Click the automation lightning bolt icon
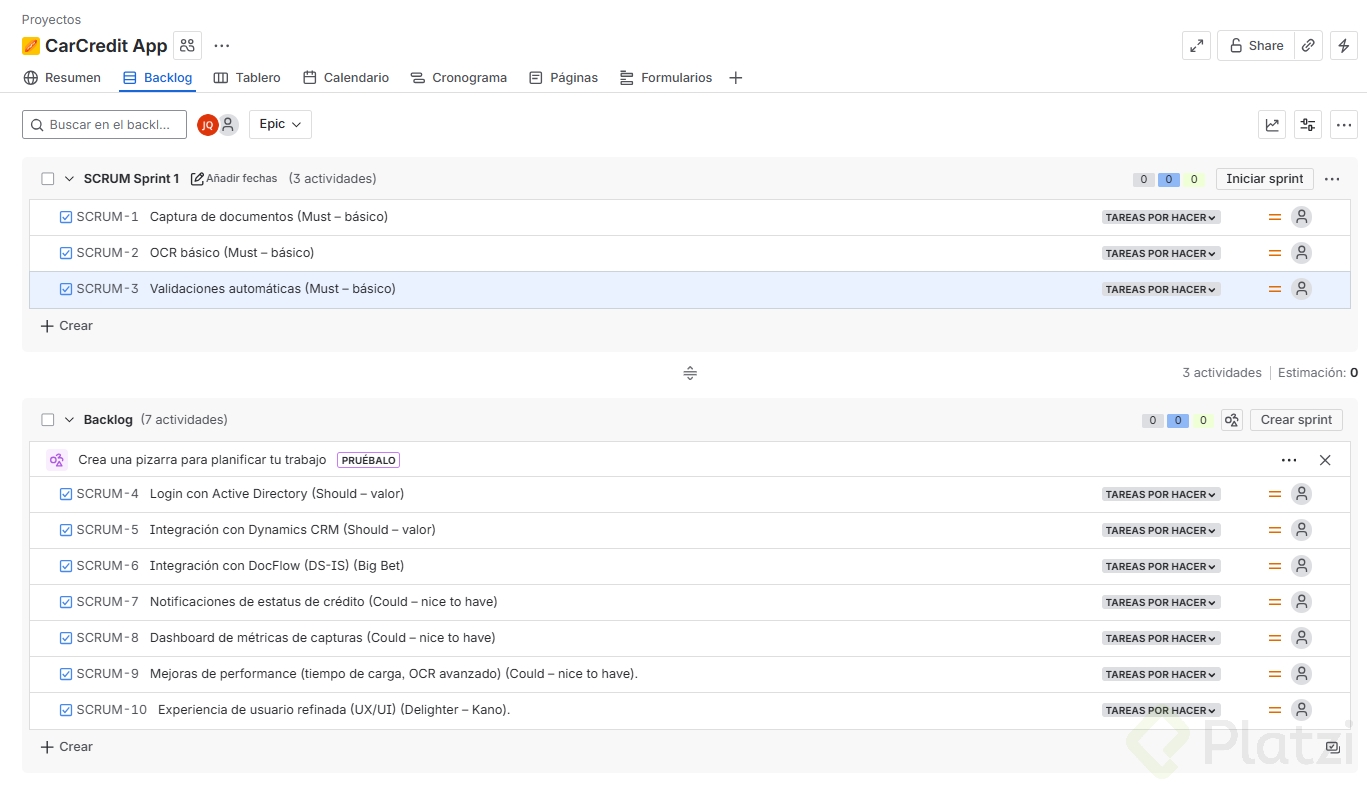Image resolution: width=1367 pixels, height=787 pixels. 1343,45
